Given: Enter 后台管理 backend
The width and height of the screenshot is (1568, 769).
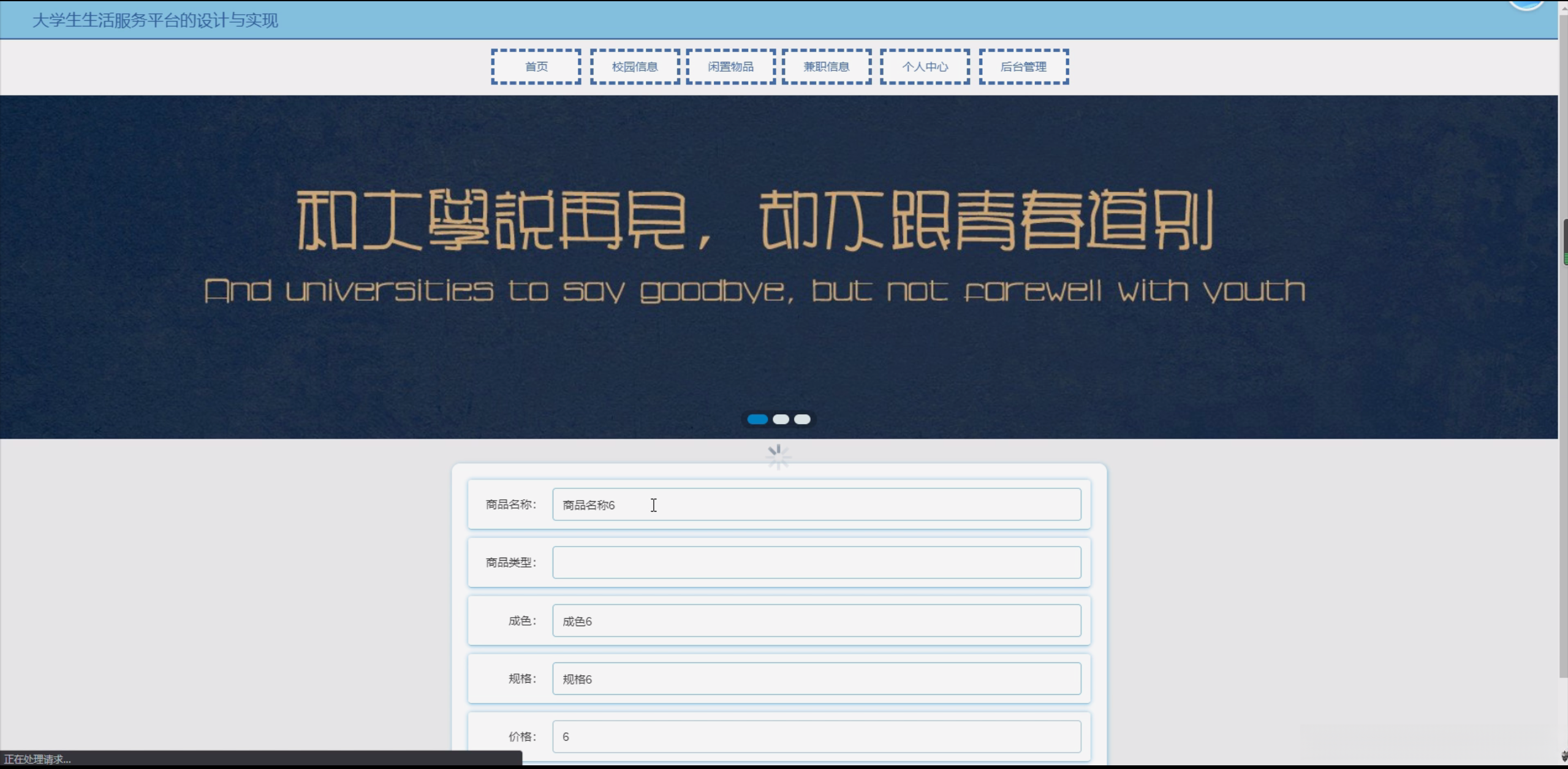Looking at the screenshot, I should [1023, 66].
